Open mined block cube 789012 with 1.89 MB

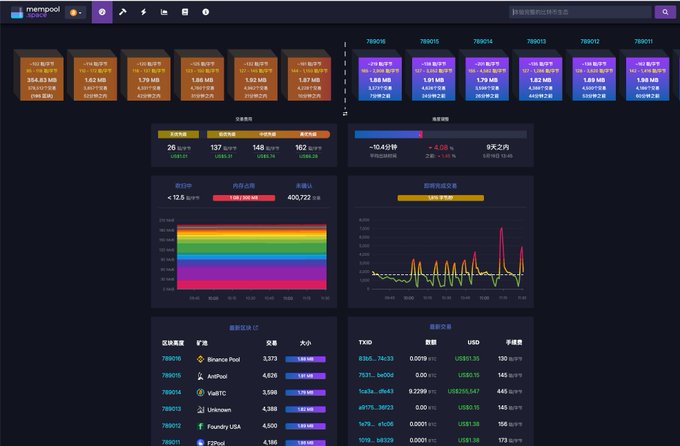click(x=594, y=79)
